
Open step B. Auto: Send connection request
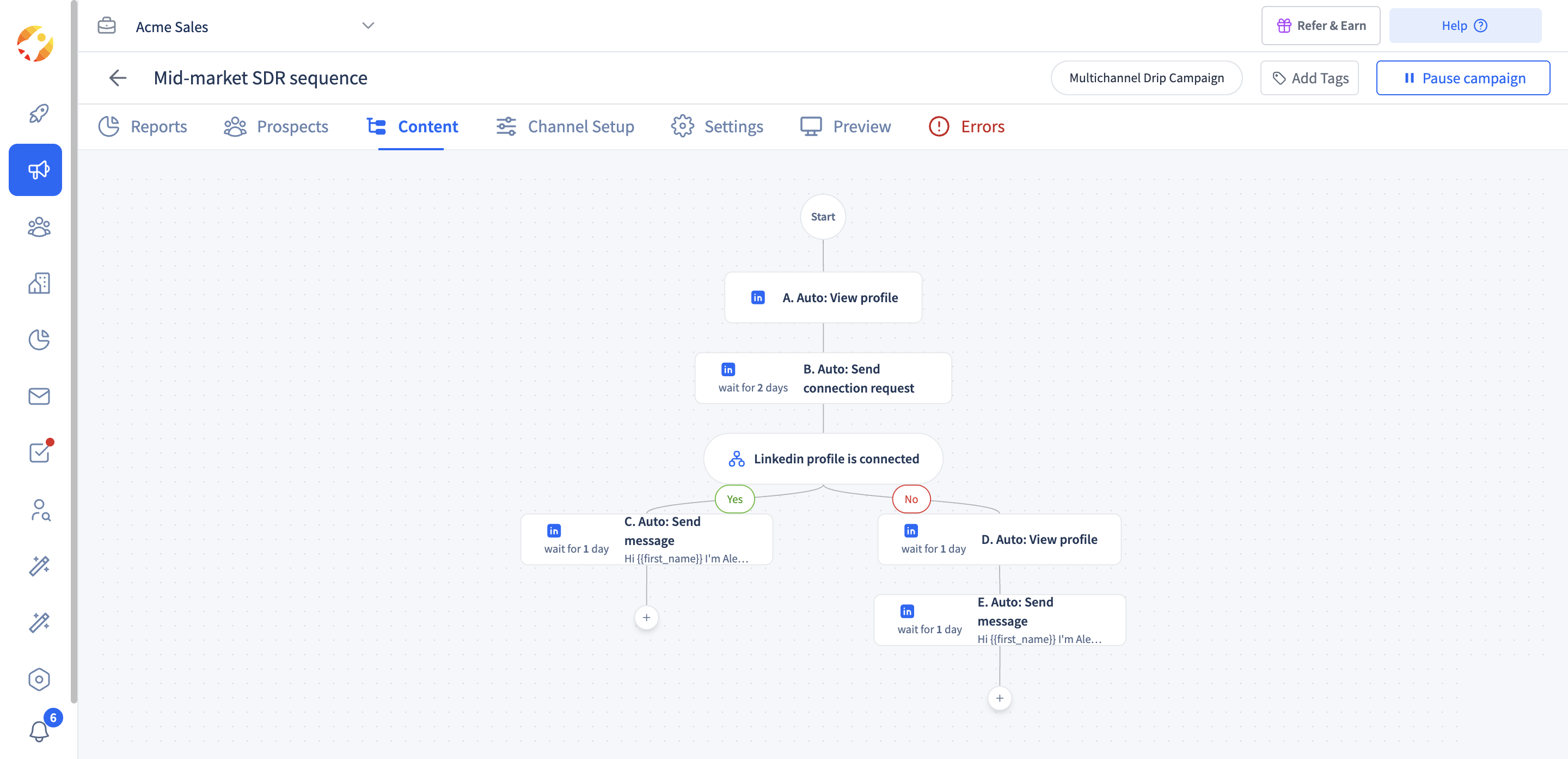(x=823, y=378)
